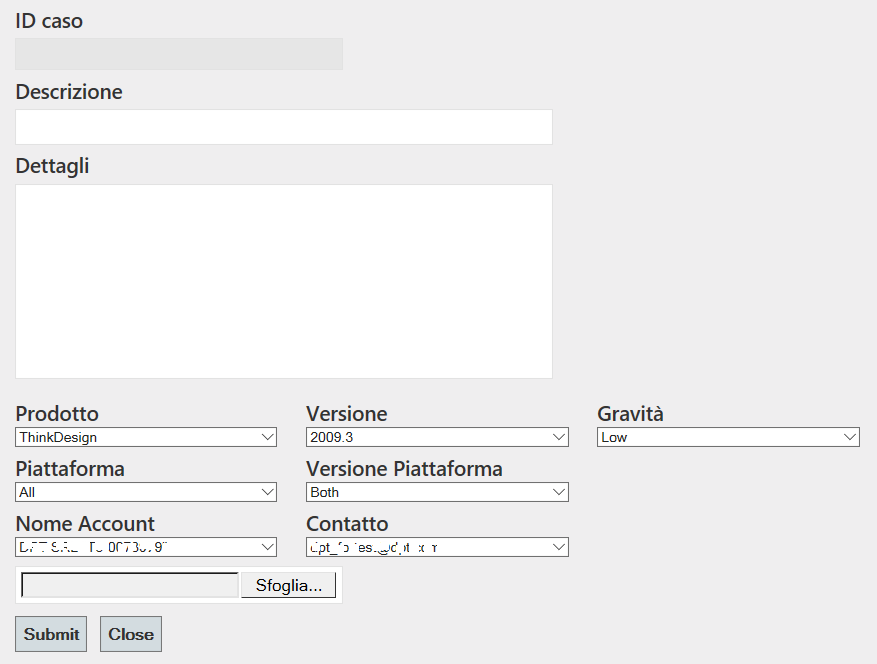Click the ID caso label
Viewport: 877px width, 664px height.
tap(49, 20)
